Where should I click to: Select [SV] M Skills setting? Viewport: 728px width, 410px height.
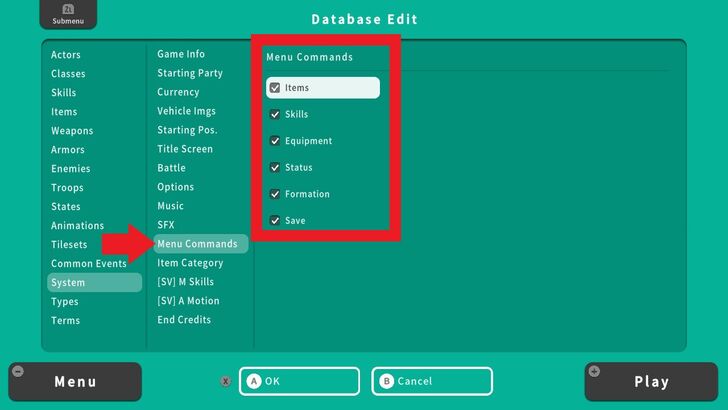[x=185, y=282]
